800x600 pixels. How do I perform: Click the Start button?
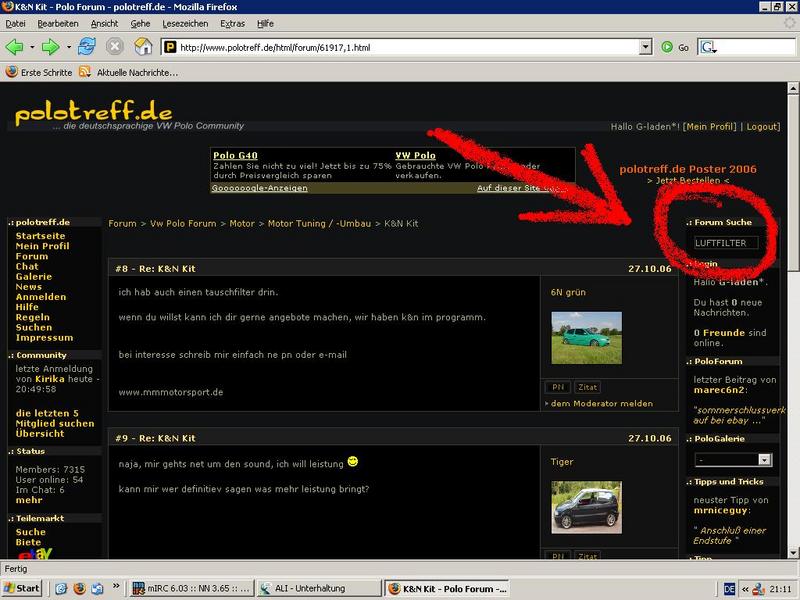21,588
